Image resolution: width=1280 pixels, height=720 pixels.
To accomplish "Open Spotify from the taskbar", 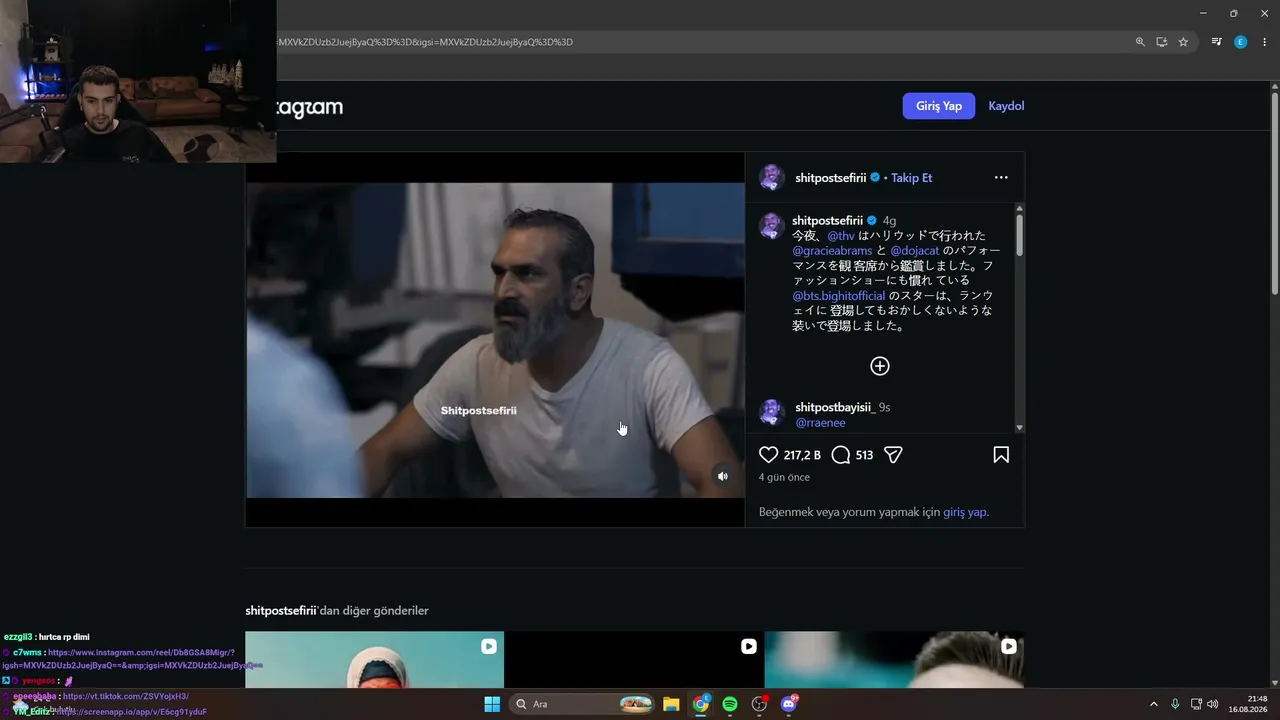I will click(x=730, y=704).
